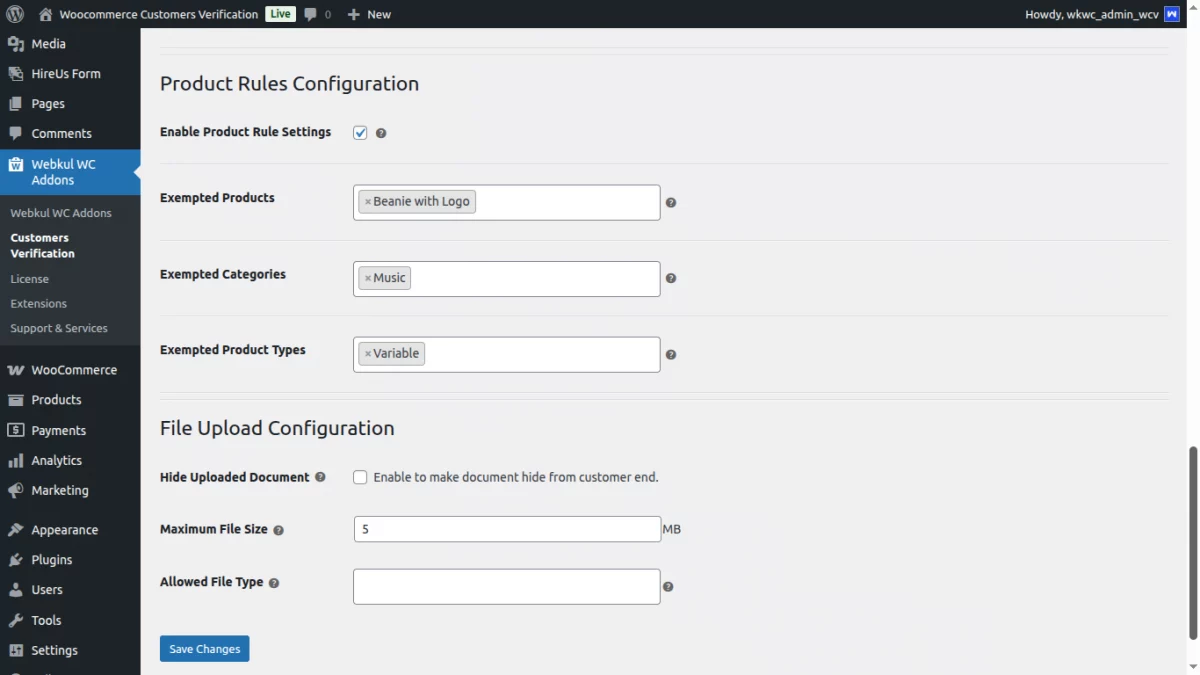The image size is (1200, 675).
Task: Remove the Beanie with Logo tag
Action: [368, 202]
